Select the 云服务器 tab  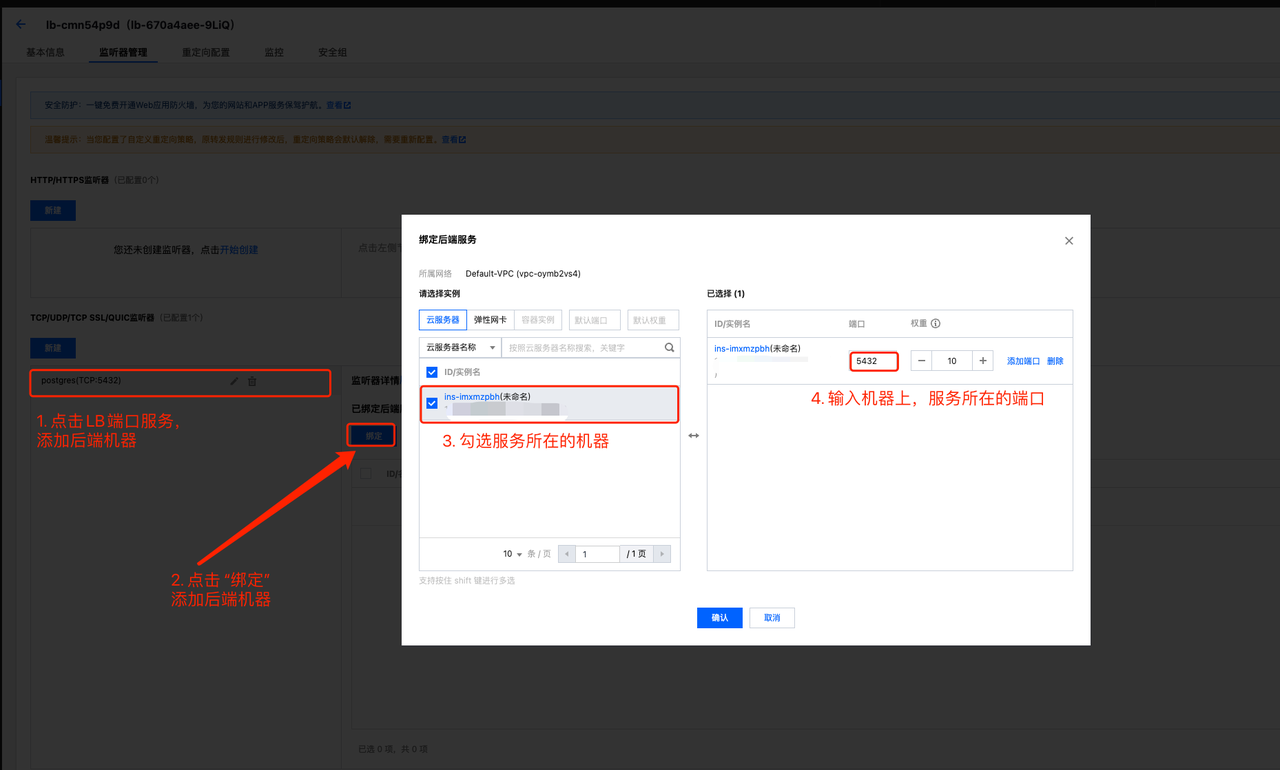[442, 320]
